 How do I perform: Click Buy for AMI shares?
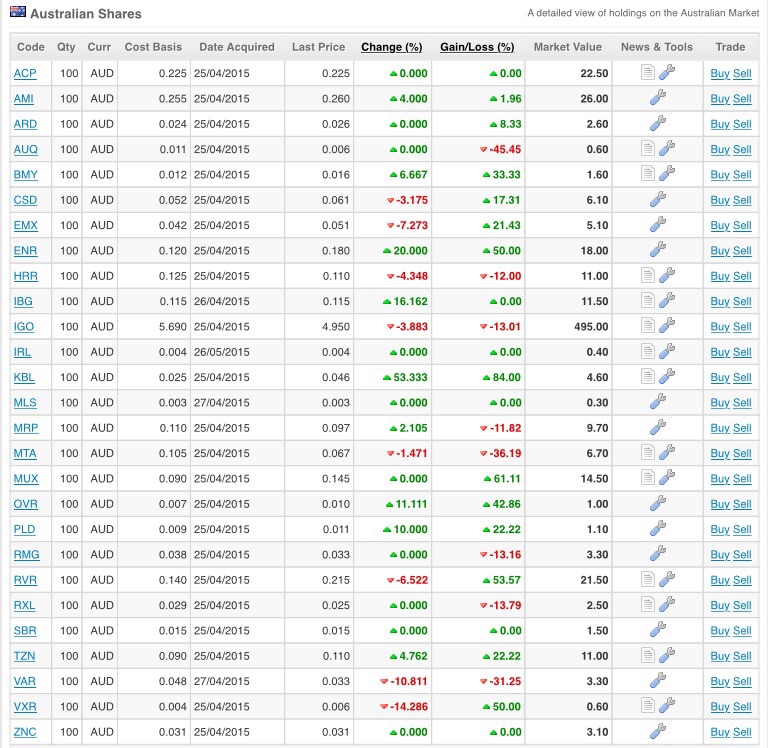[x=720, y=99]
